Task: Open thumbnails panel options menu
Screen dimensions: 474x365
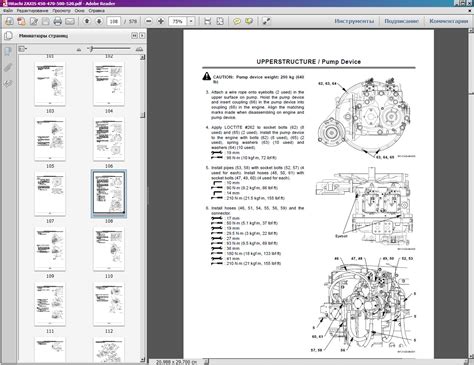Action: point(23,49)
